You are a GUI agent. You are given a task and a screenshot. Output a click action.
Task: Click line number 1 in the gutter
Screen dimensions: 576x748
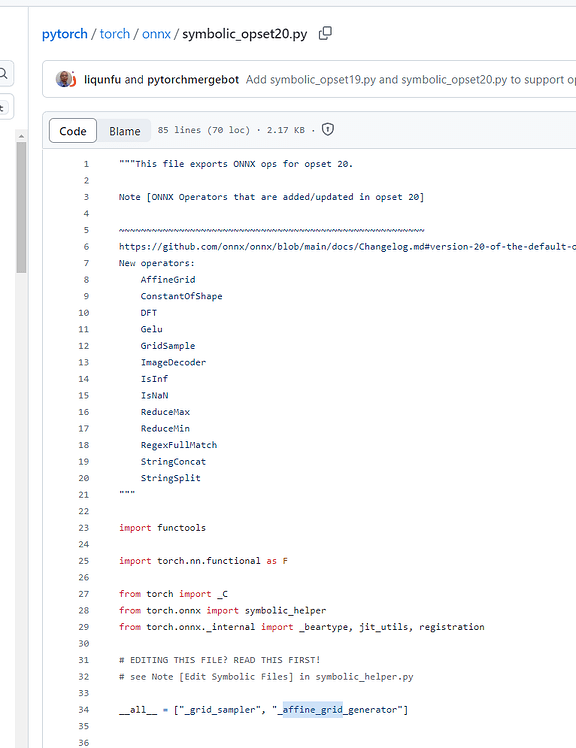pyautogui.click(x=86, y=164)
